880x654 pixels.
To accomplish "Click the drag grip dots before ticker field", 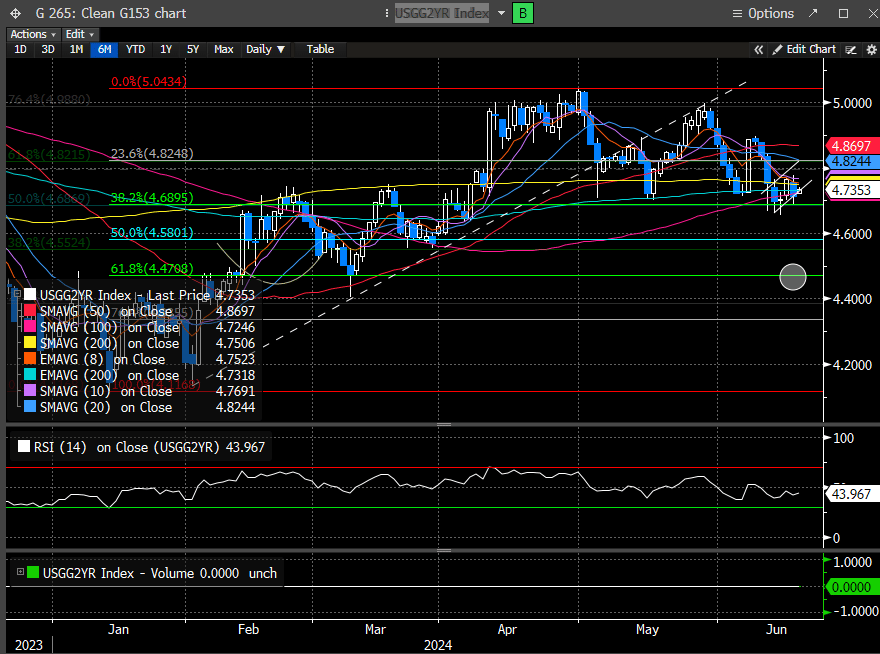I will click(389, 14).
